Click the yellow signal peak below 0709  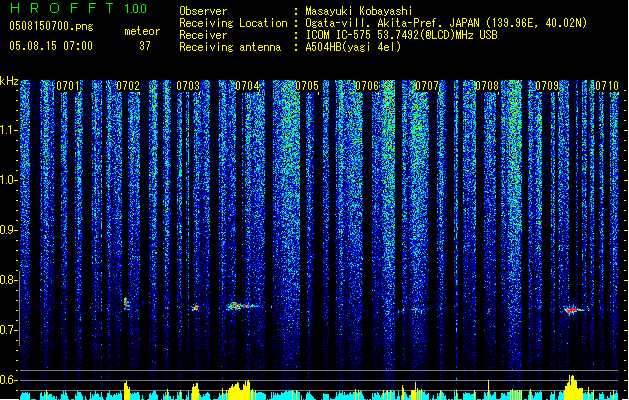[x=572, y=387]
